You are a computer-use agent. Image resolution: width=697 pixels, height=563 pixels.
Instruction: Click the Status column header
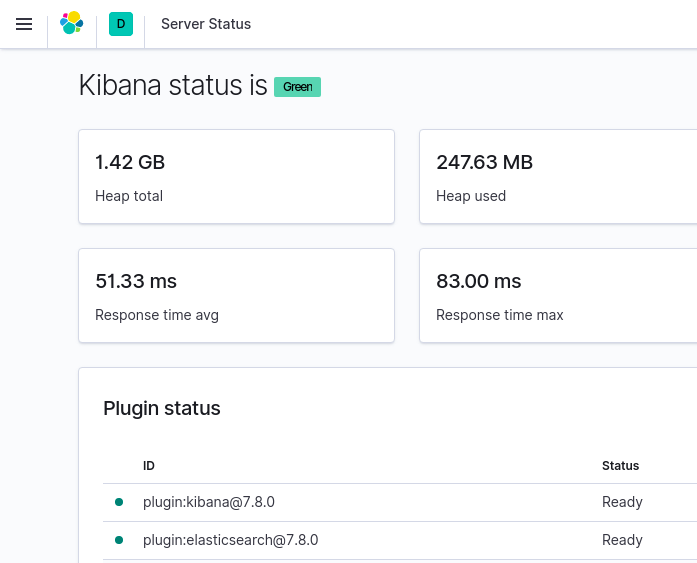(621, 466)
